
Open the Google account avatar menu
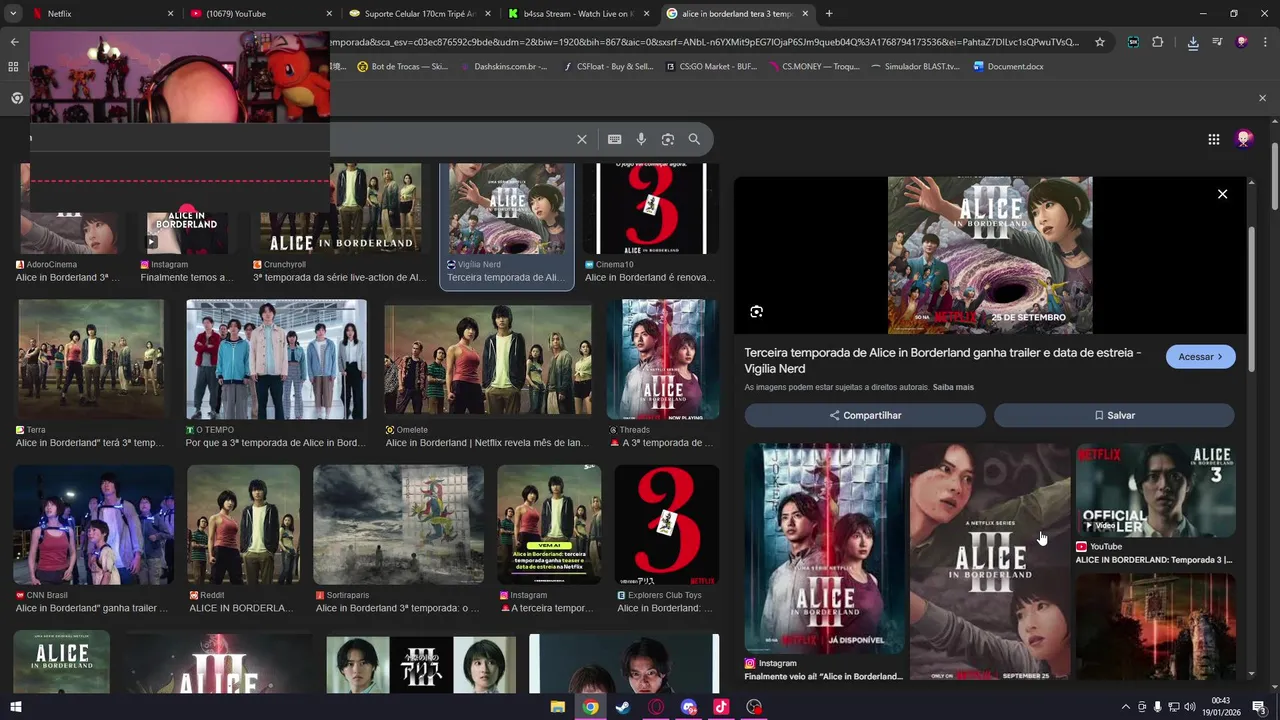1244,139
